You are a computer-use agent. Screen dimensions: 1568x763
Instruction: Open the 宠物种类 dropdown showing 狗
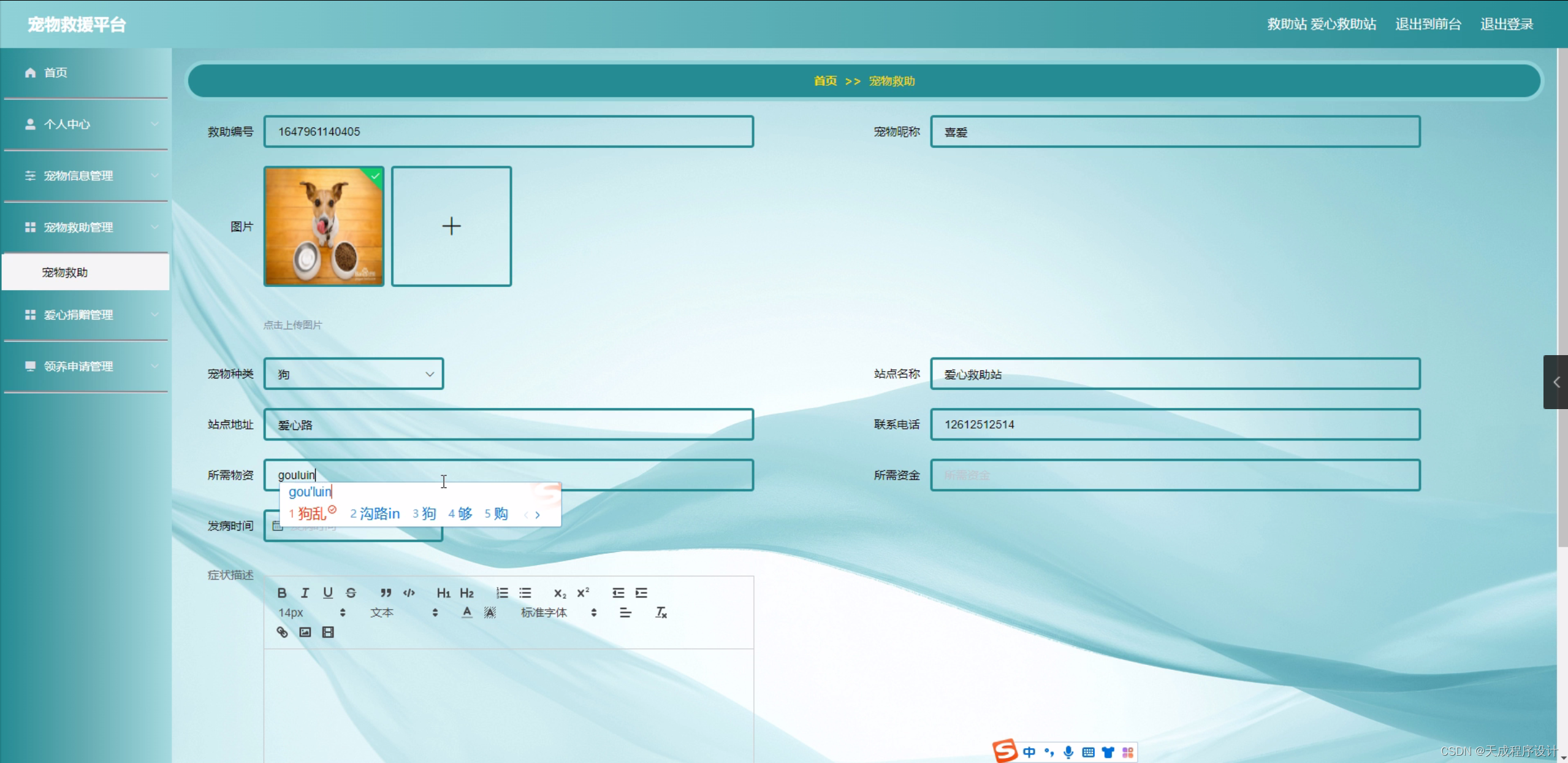tap(354, 374)
